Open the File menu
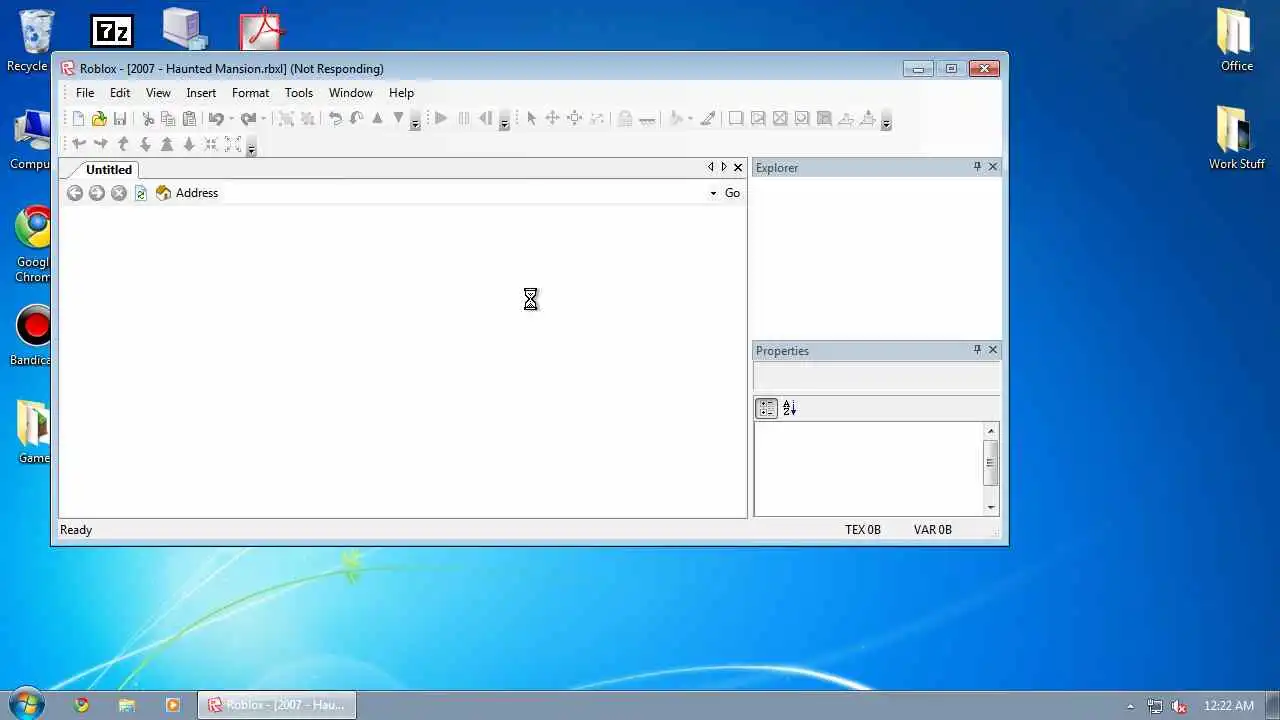Image resolution: width=1280 pixels, height=720 pixels. tap(85, 93)
